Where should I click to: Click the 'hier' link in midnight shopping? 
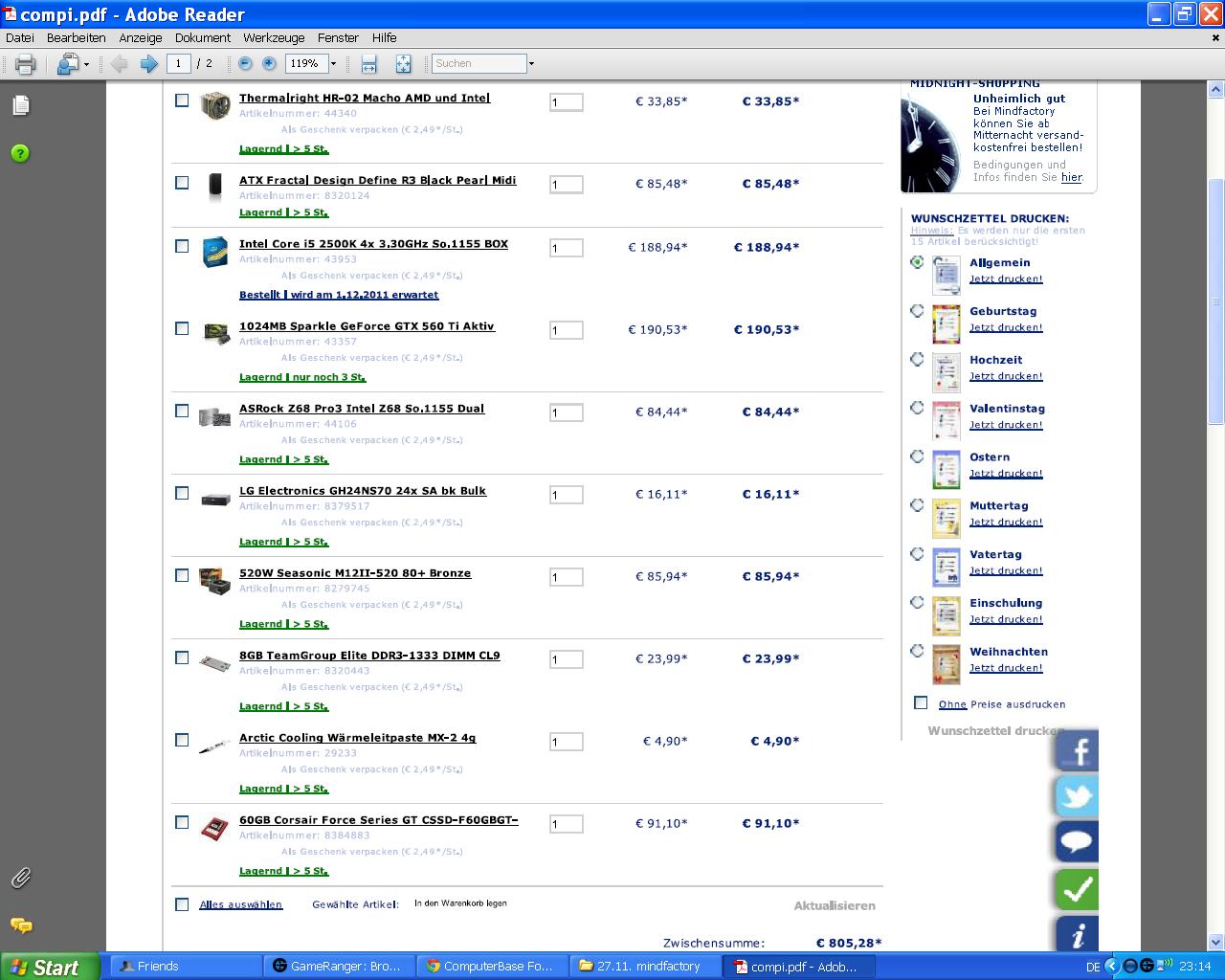pyautogui.click(x=1072, y=177)
